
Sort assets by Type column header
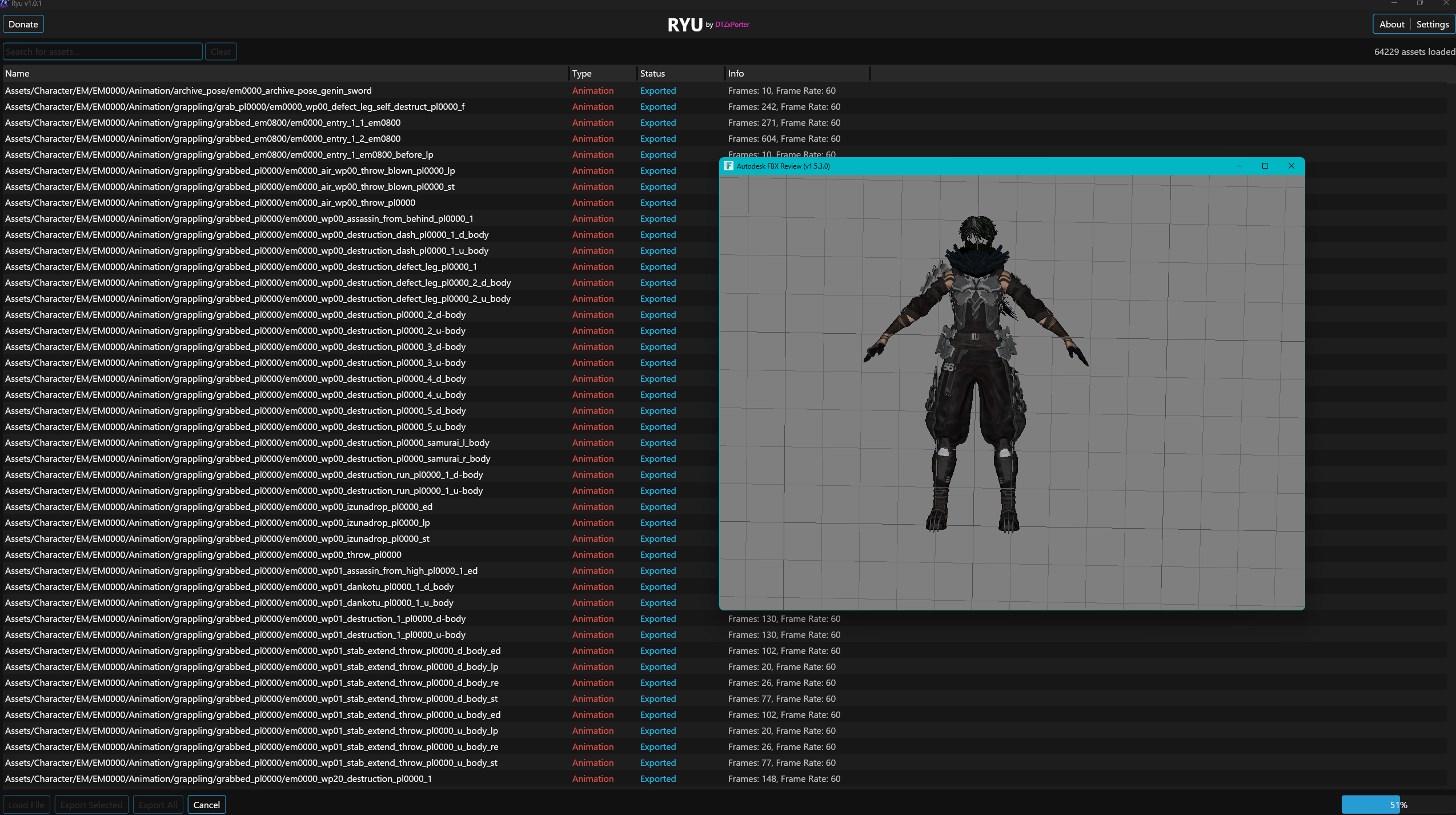[581, 73]
